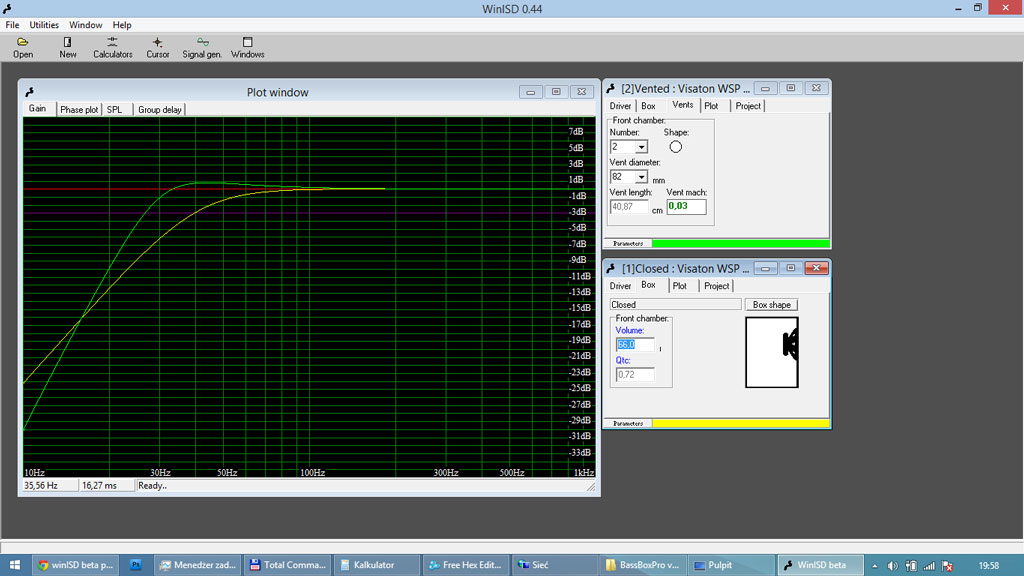Activate the Cursor tool in the toolbar
This screenshot has height=576, width=1024.
coord(157,47)
